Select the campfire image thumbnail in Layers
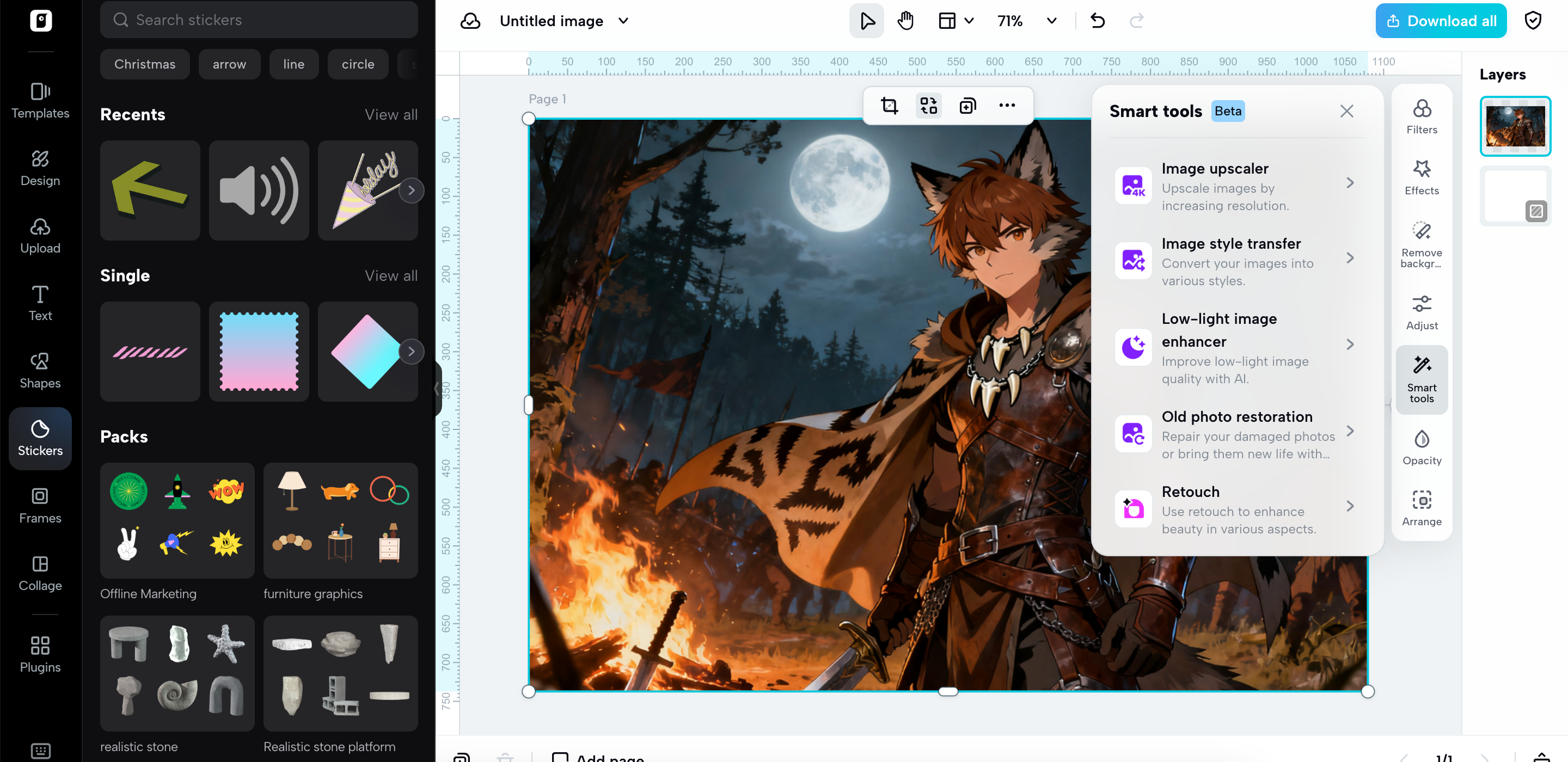The width and height of the screenshot is (1568, 762). (x=1515, y=125)
